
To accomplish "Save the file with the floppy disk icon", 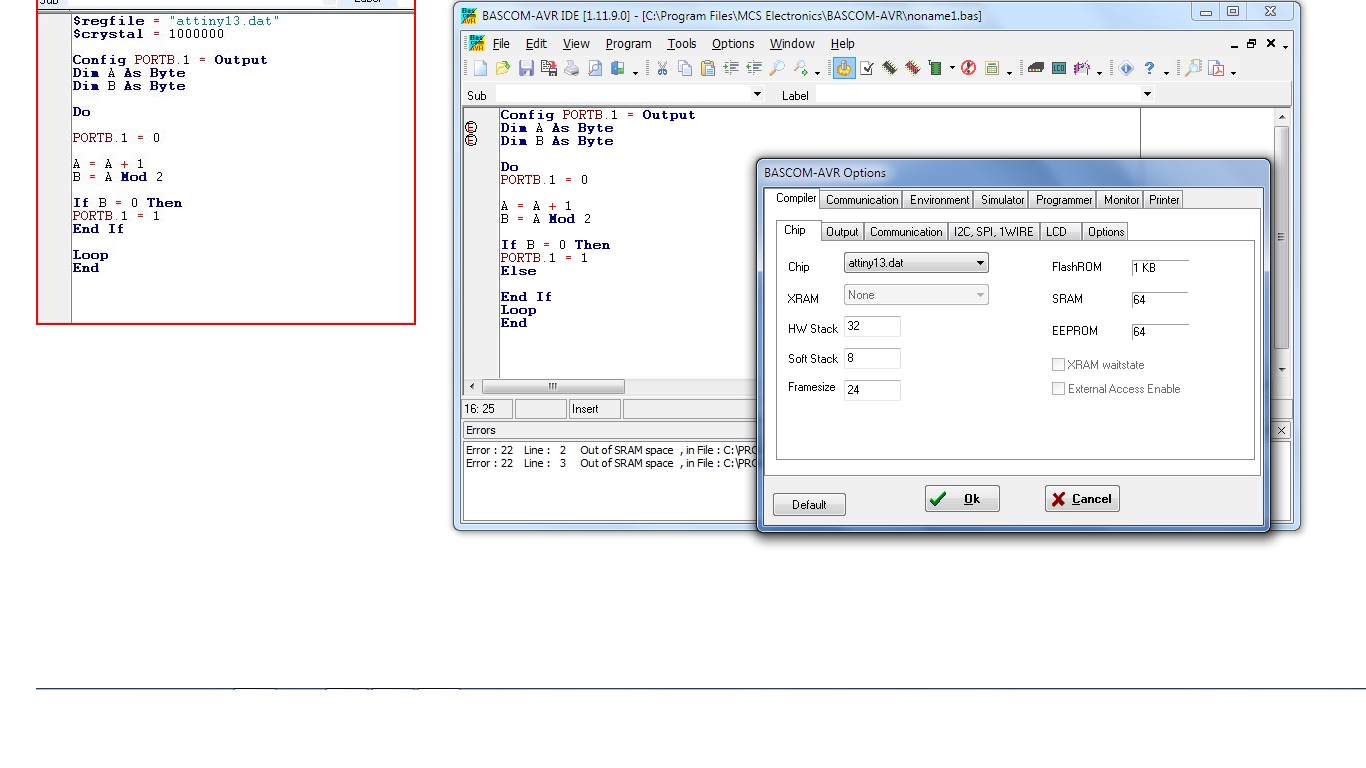I will click(x=526, y=68).
